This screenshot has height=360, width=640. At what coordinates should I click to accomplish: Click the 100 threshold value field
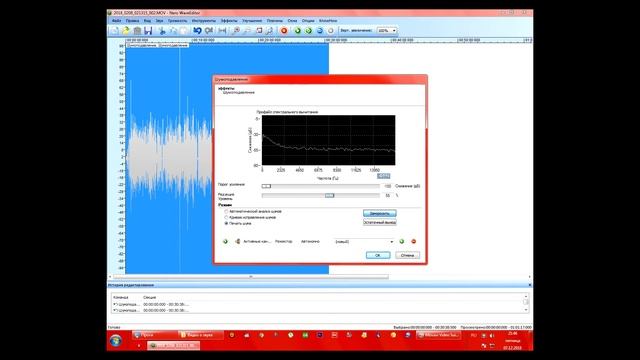click(x=387, y=186)
